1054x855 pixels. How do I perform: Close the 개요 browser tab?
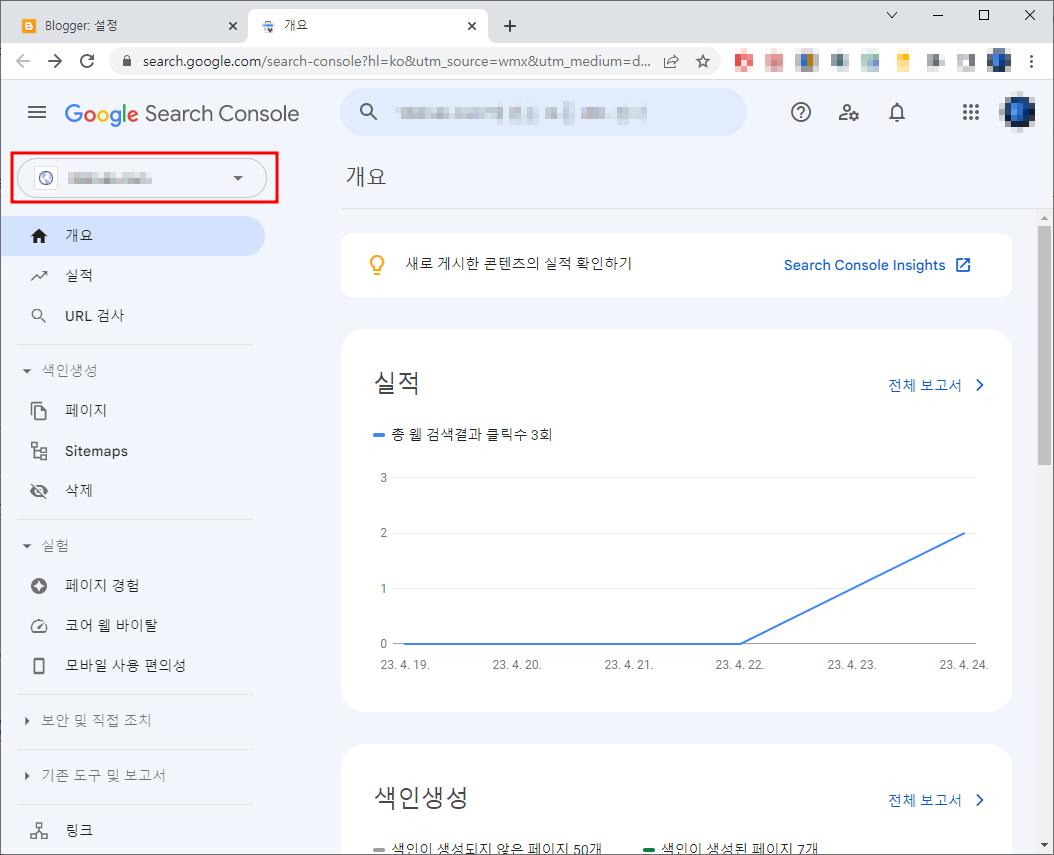(472, 26)
